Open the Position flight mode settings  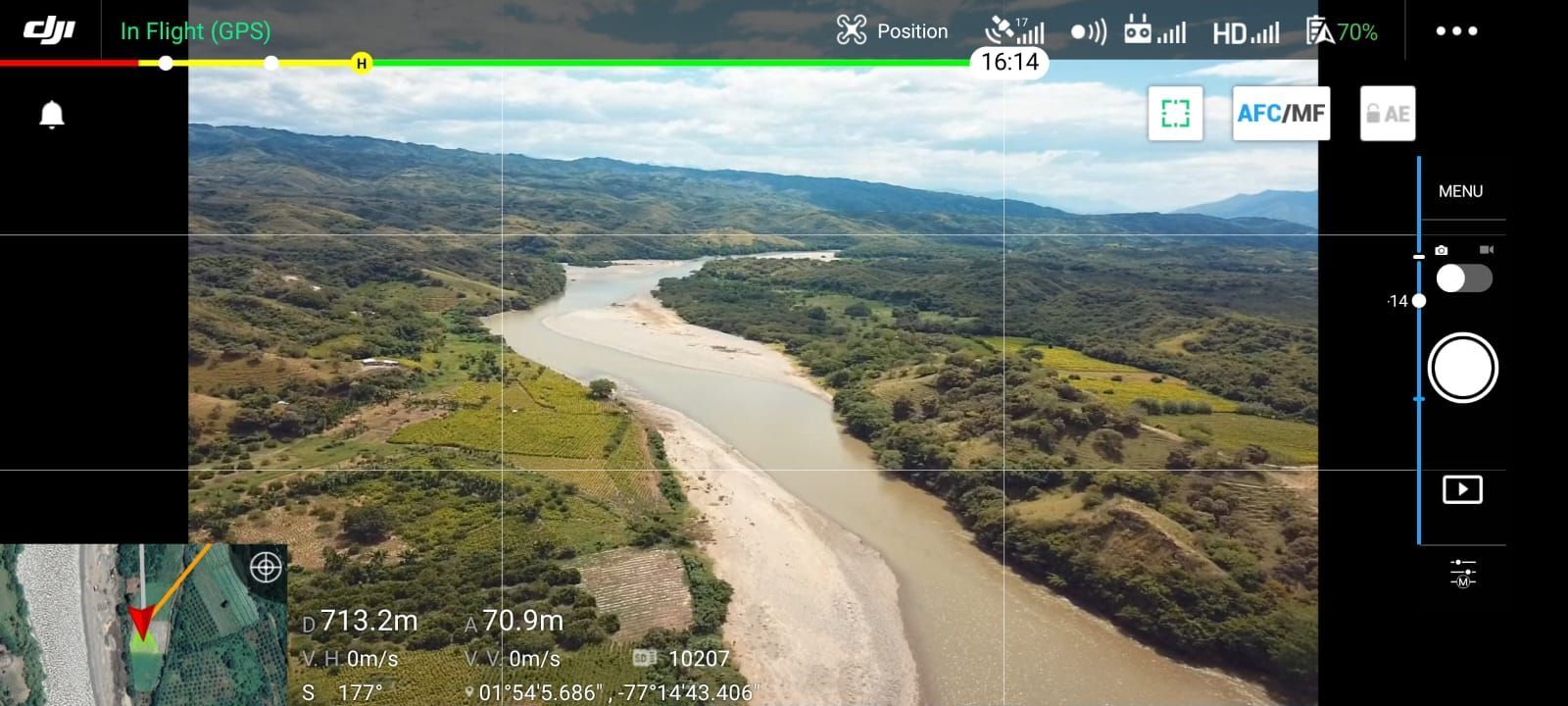click(x=892, y=31)
